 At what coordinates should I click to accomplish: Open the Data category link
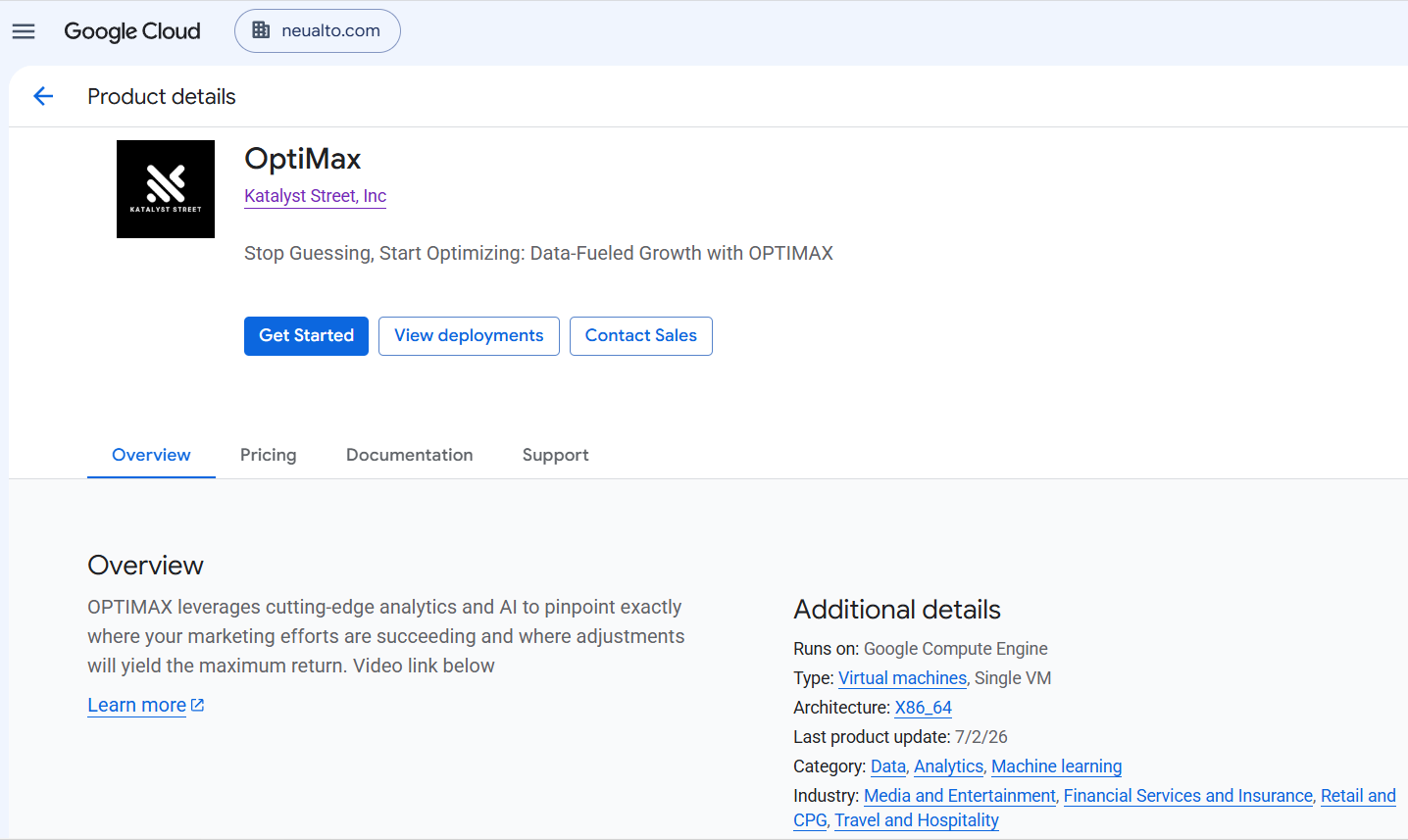tap(888, 766)
